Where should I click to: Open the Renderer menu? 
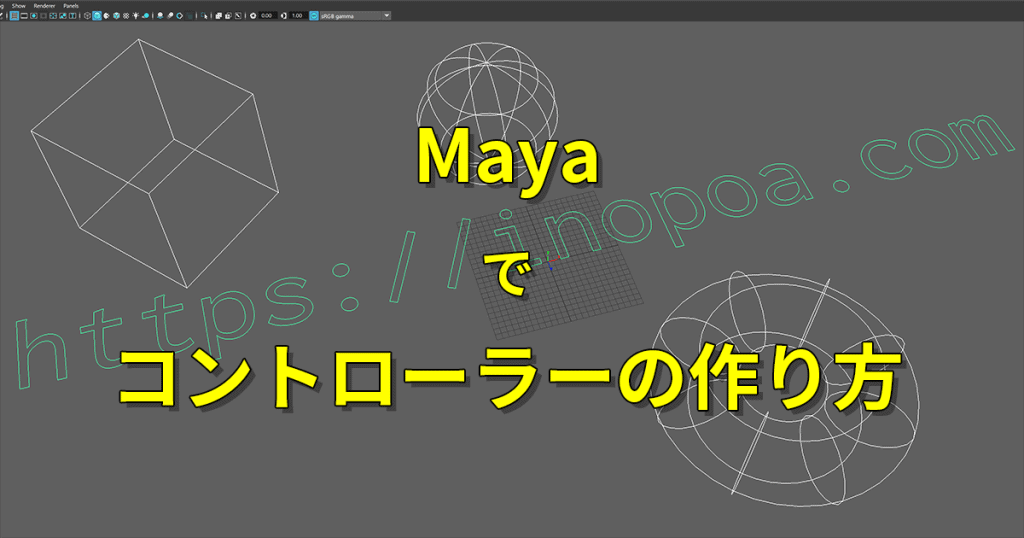tap(44, 6)
